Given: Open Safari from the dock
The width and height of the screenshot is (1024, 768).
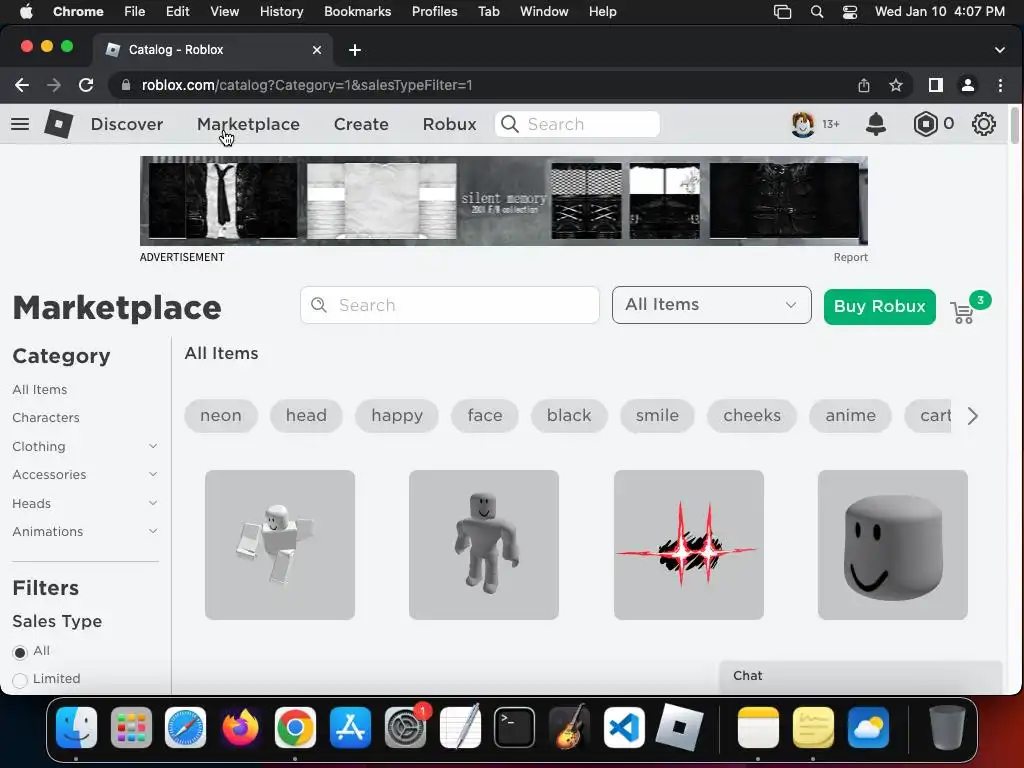Looking at the screenshot, I should coord(185,728).
